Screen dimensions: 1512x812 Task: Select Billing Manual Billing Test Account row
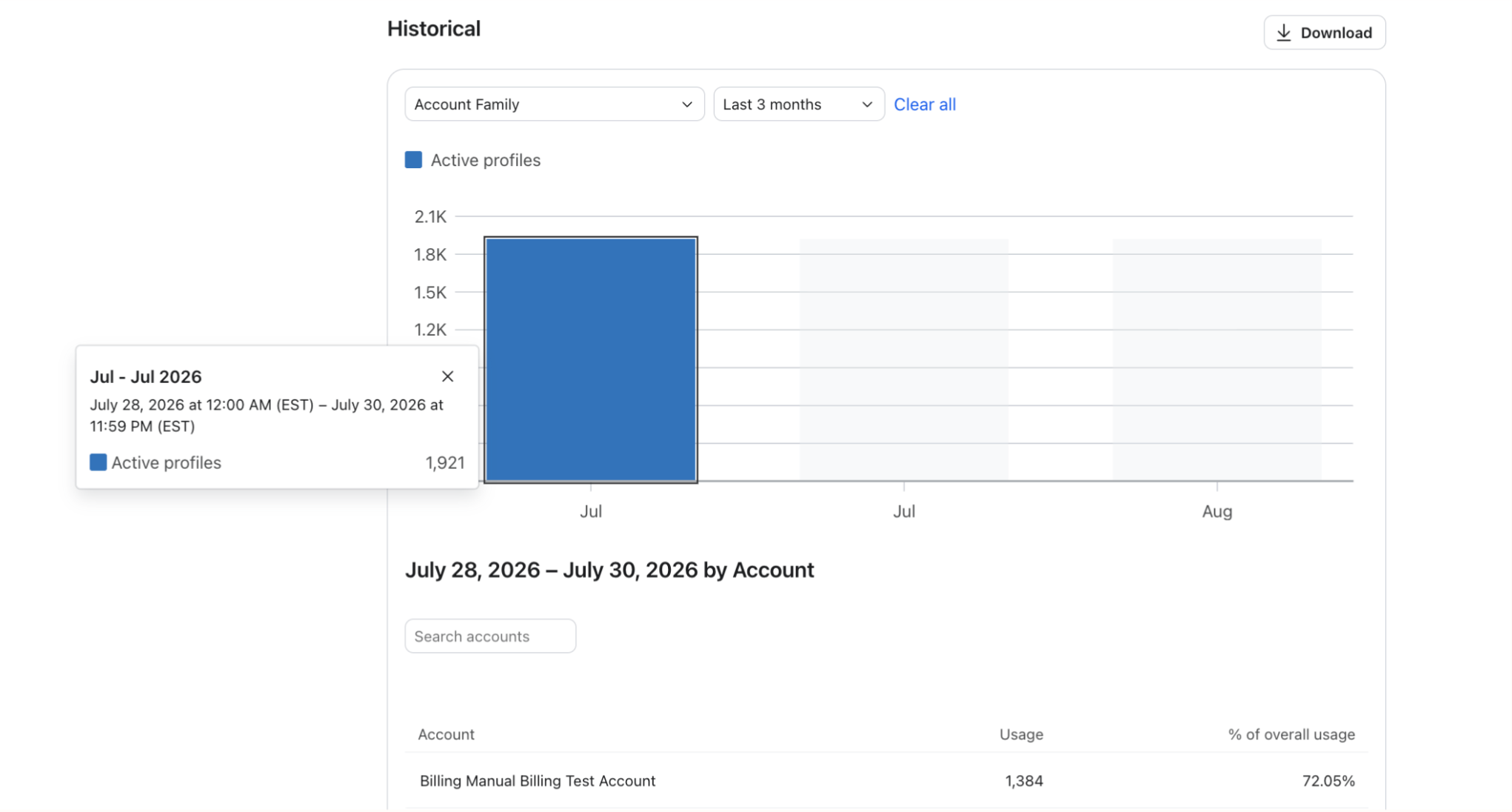click(x=886, y=781)
